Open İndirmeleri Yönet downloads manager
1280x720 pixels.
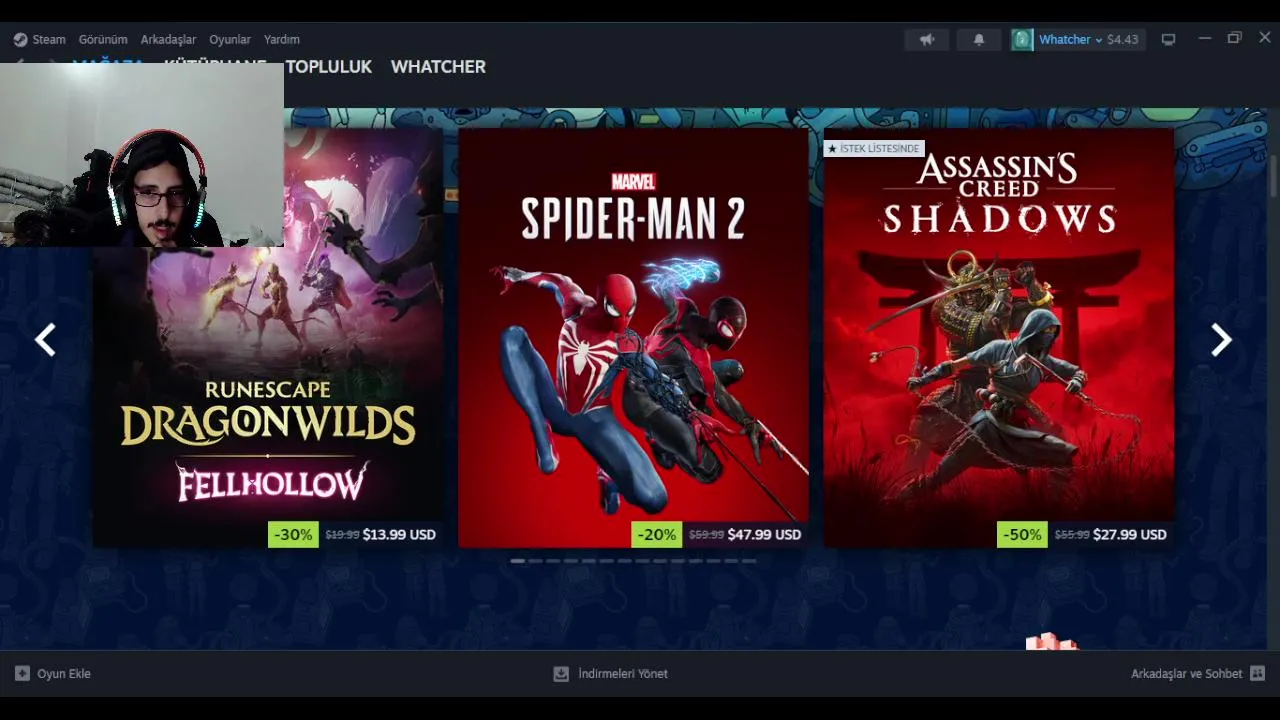coord(623,674)
